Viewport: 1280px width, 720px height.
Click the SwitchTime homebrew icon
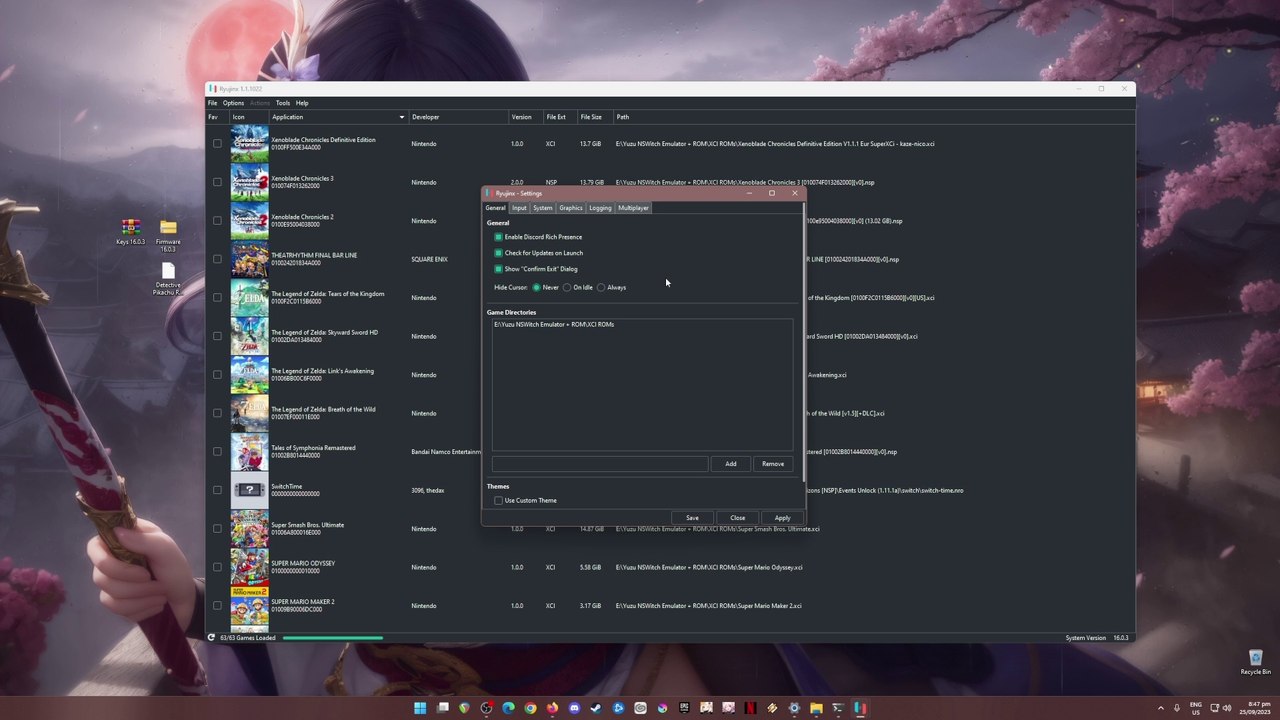(249, 490)
